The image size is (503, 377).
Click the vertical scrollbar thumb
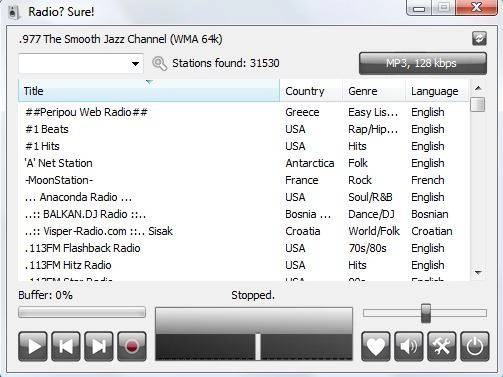point(478,104)
